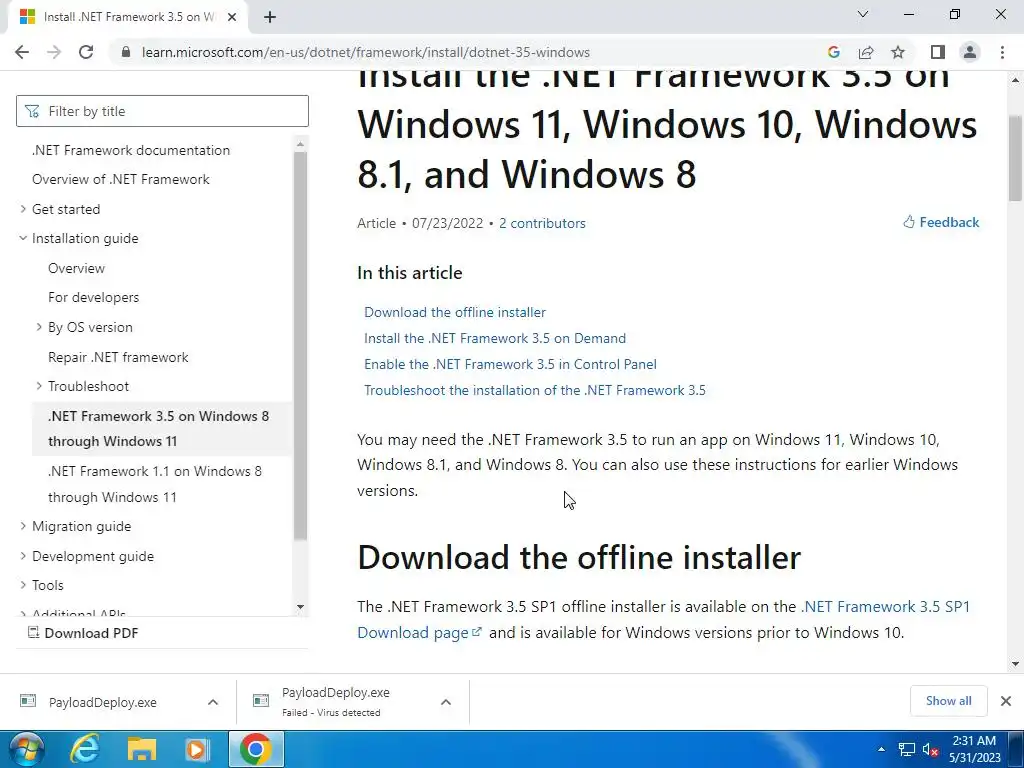
Task: Open the tab search down-arrow in title bar
Action: pos(863,14)
